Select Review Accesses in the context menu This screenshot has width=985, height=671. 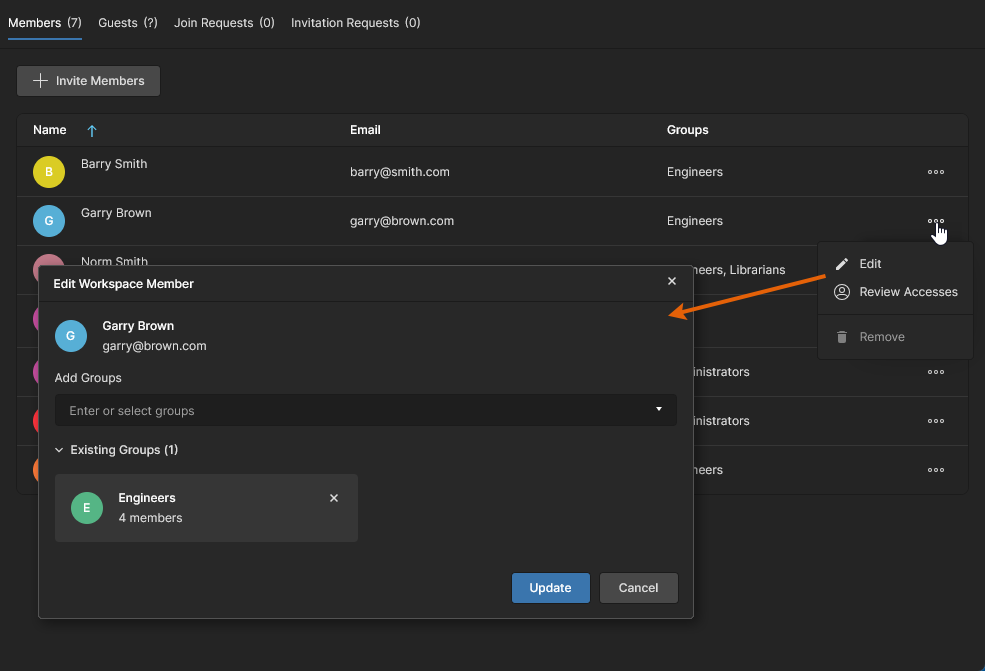[x=908, y=292]
